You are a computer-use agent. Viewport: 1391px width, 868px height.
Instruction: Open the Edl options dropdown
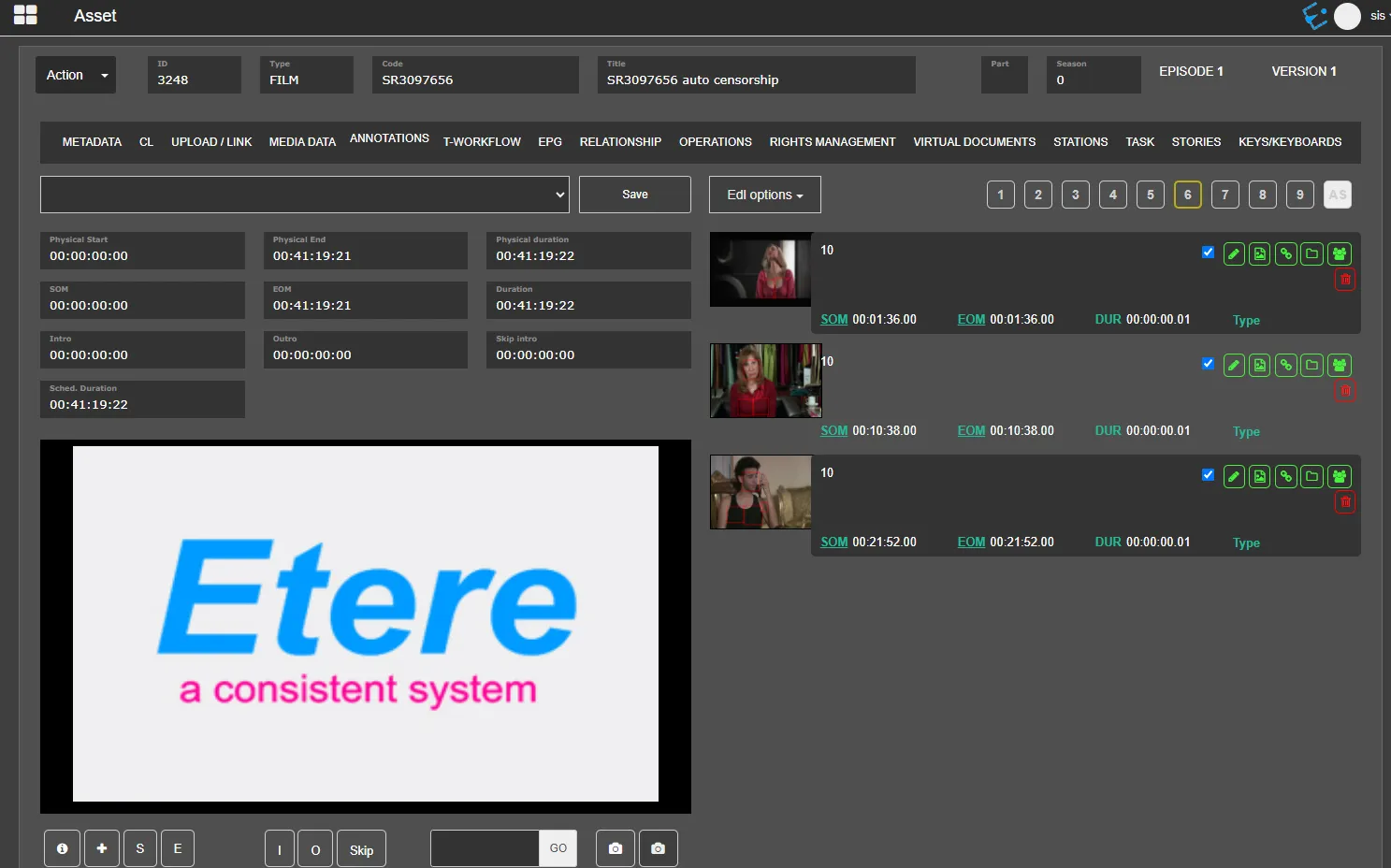(764, 195)
